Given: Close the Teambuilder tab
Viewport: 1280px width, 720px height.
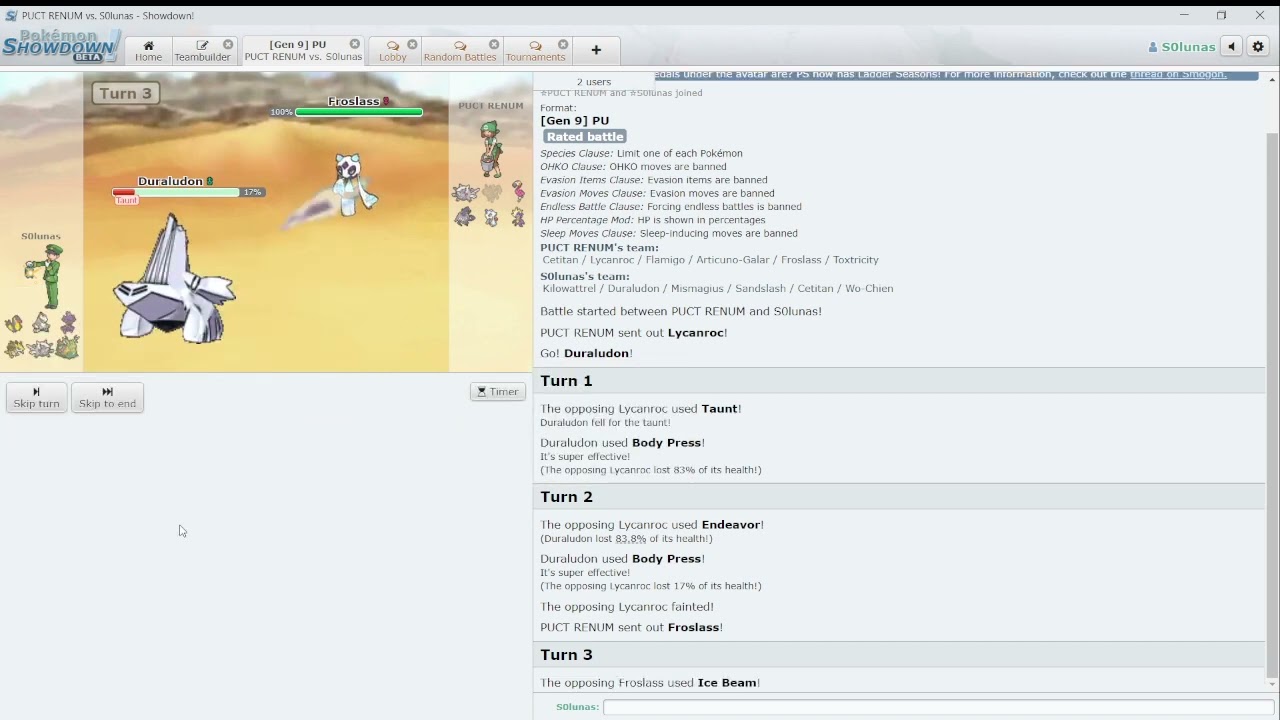Looking at the screenshot, I should point(228,45).
